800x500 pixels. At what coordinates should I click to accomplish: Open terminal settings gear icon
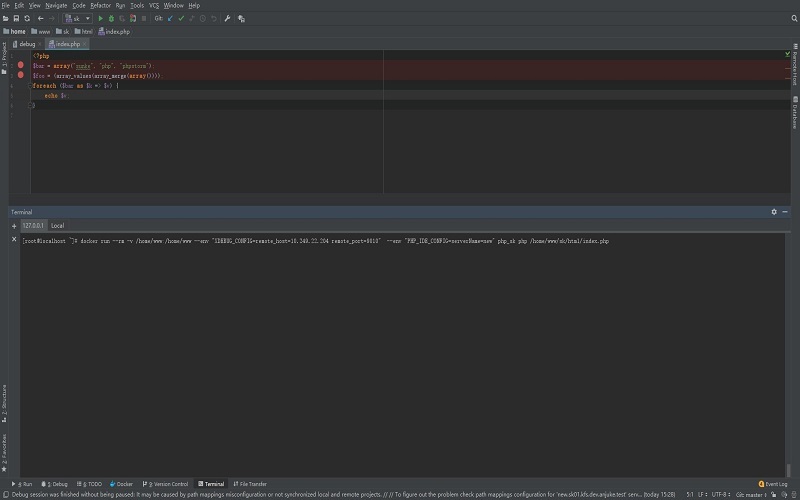click(774, 212)
